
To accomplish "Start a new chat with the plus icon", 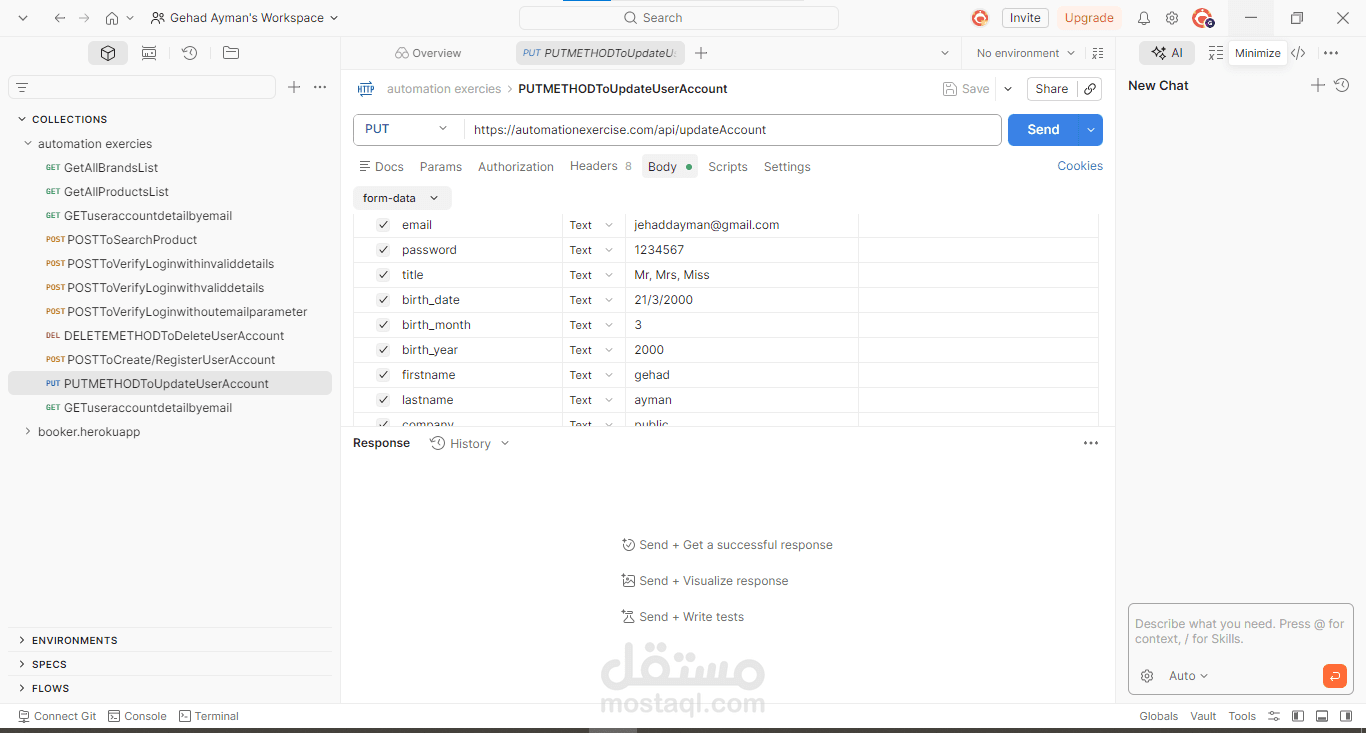I will (1318, 86).
